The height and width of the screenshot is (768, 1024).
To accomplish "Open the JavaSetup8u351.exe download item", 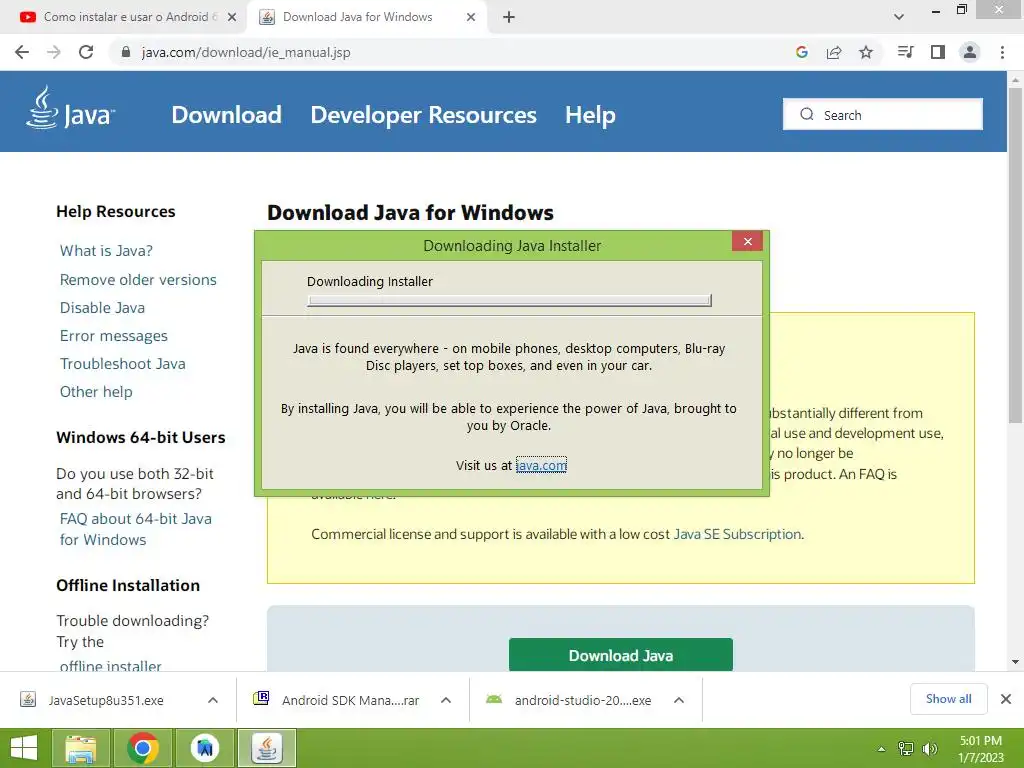I will [x=106, y=700].
